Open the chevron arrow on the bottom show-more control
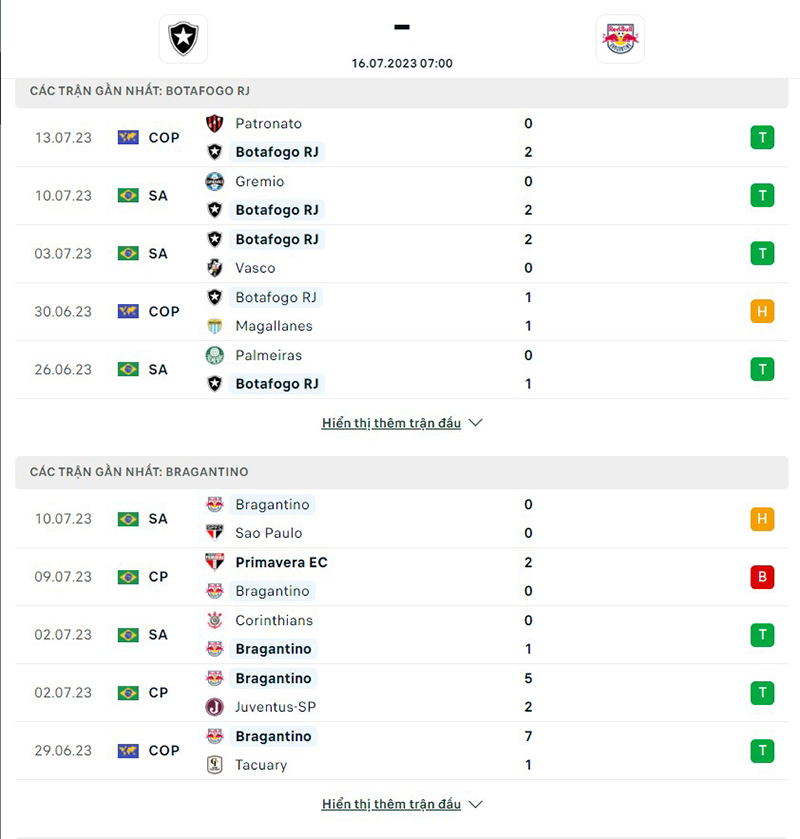 pos(475,803)
